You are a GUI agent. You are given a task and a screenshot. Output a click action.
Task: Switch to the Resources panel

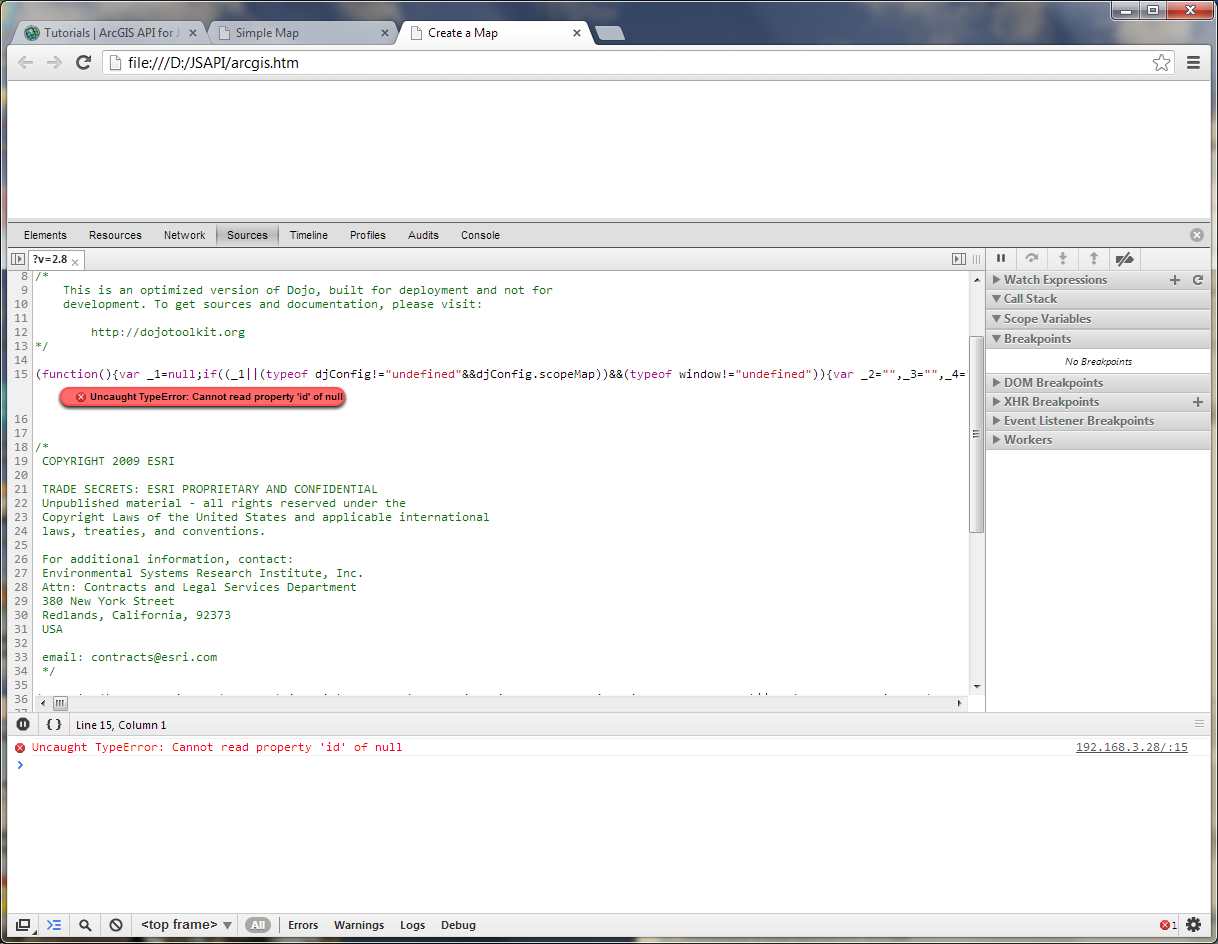click(x=115, y=235)
